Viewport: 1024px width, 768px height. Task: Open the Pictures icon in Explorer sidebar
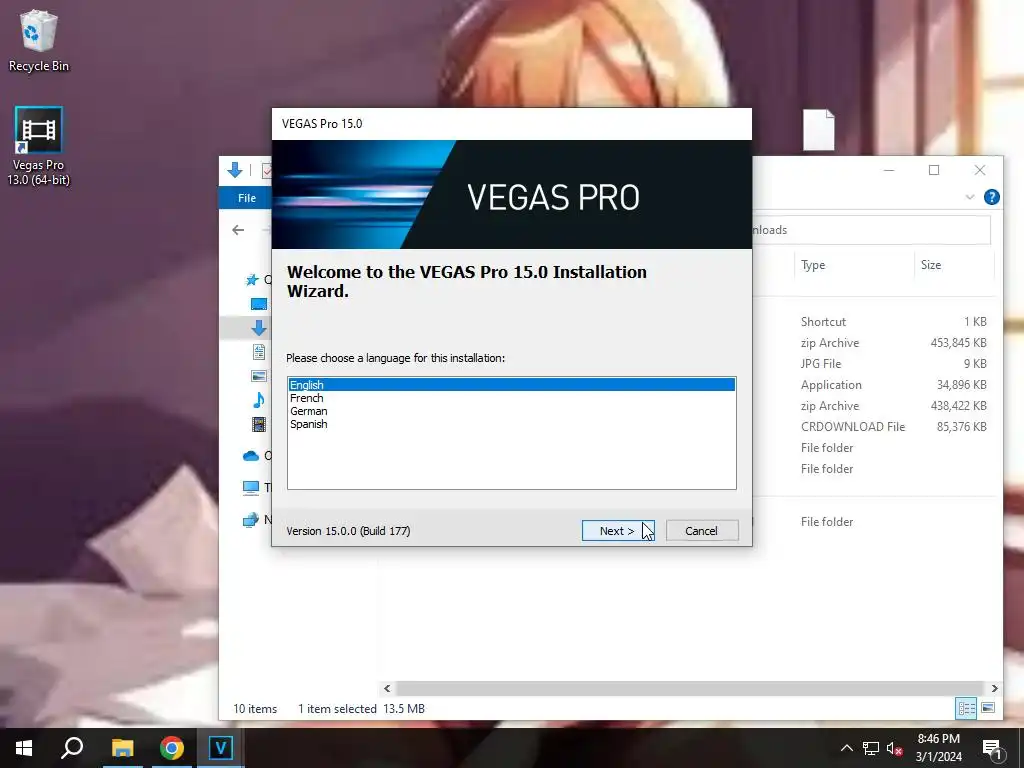point(259,376)
